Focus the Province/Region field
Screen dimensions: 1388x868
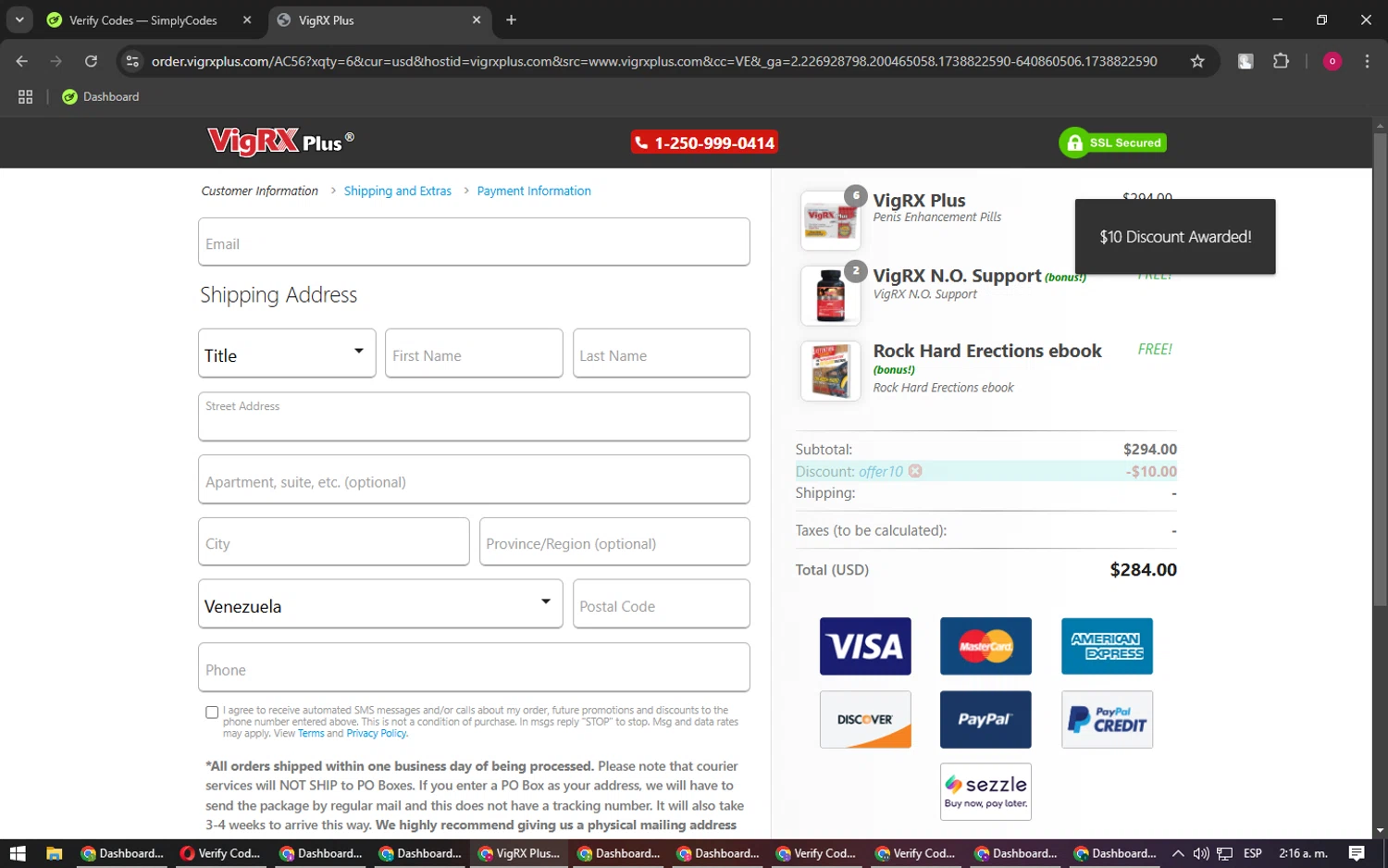[614, 541]
